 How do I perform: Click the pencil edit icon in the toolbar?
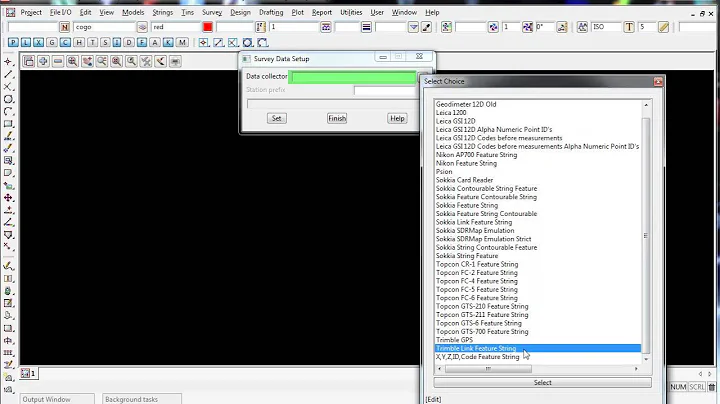click(x=664, y=27)
